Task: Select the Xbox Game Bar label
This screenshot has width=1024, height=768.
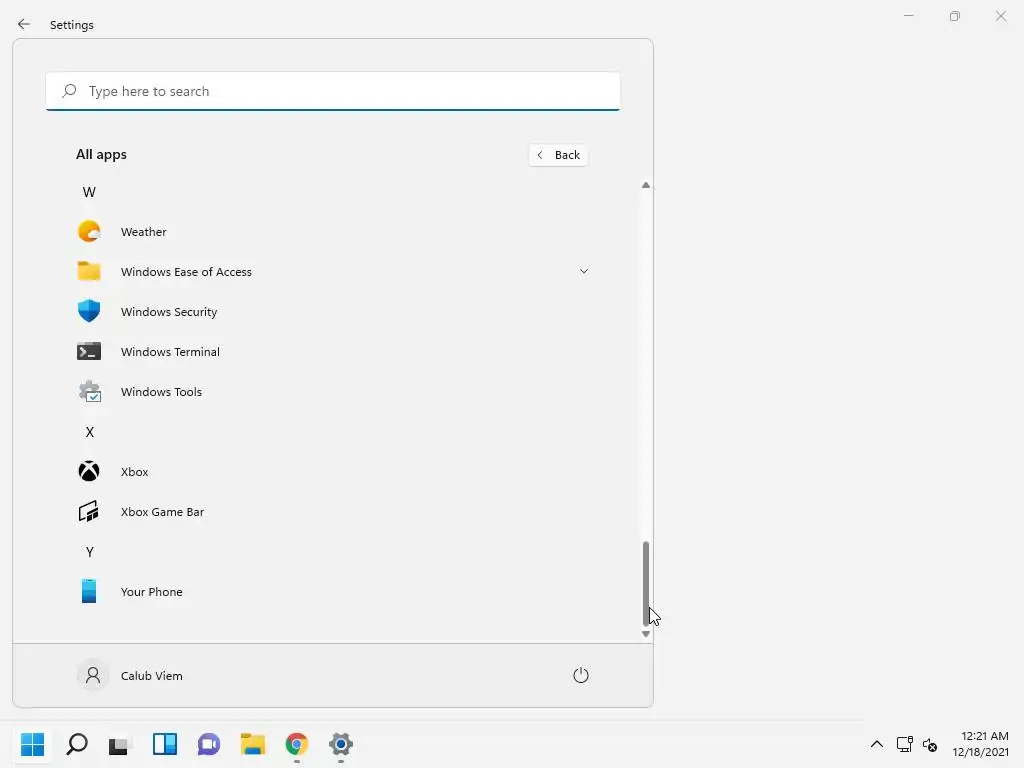Action: pos(163,512)
